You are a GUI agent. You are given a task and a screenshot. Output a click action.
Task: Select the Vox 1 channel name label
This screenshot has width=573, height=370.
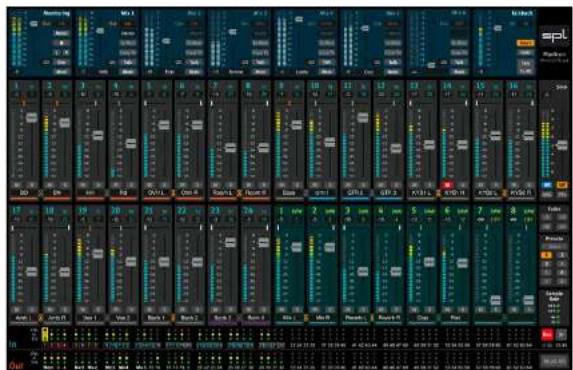(x=90, y=318)
